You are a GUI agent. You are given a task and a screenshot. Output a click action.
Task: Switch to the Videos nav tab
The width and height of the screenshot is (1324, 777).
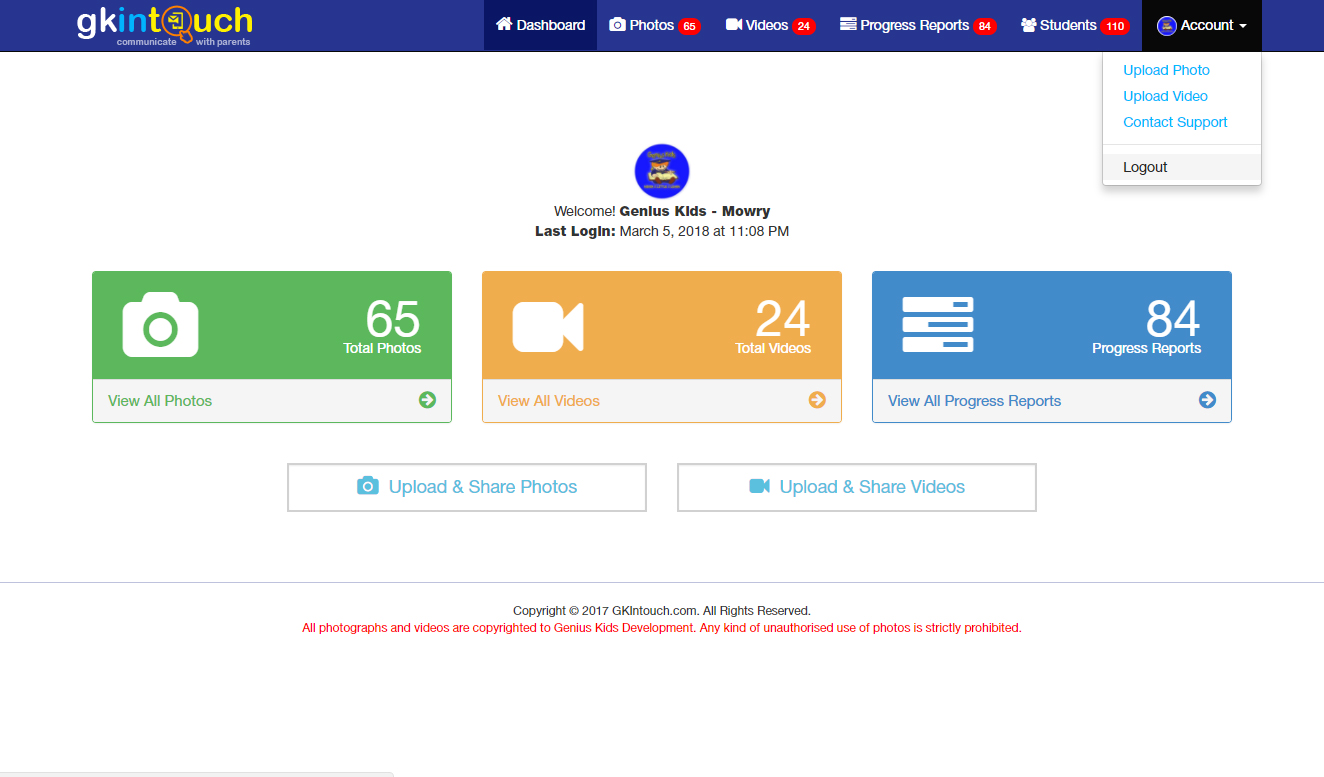[x=771, y=25]
